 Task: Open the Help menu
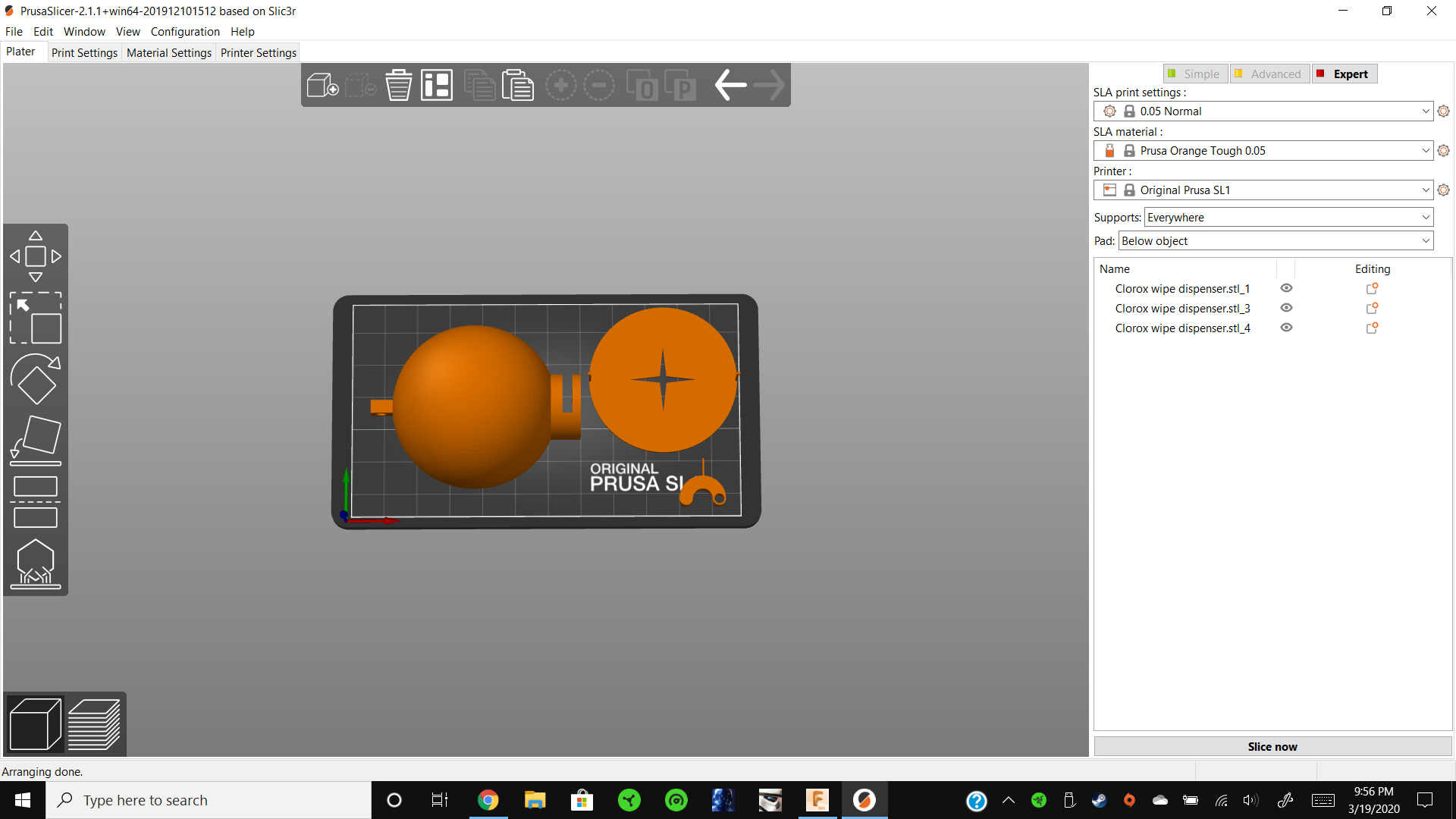coord(243,32)
